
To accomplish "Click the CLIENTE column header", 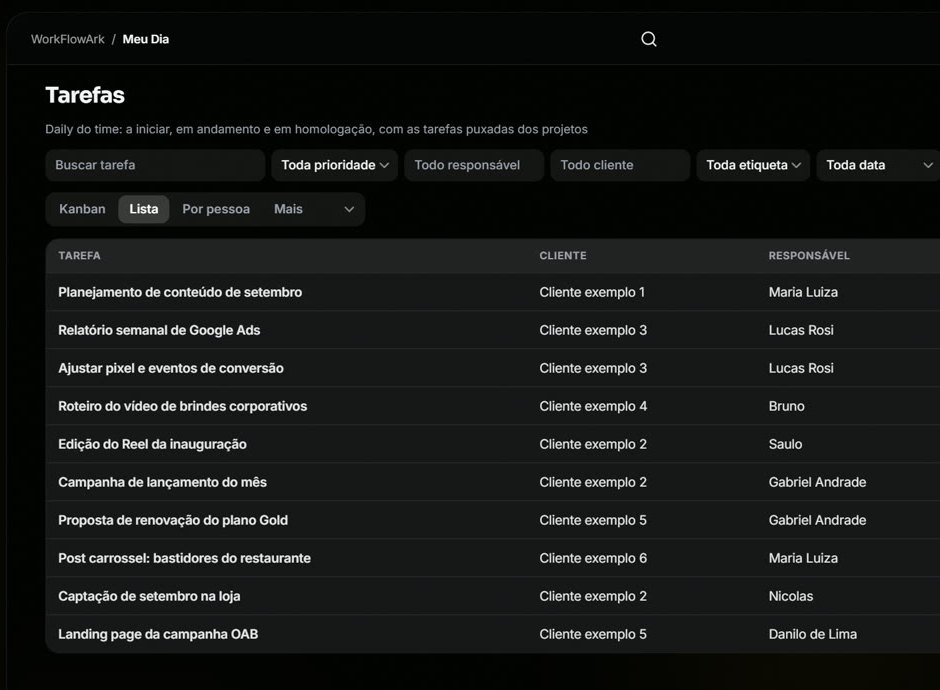I will click(563, 255).
